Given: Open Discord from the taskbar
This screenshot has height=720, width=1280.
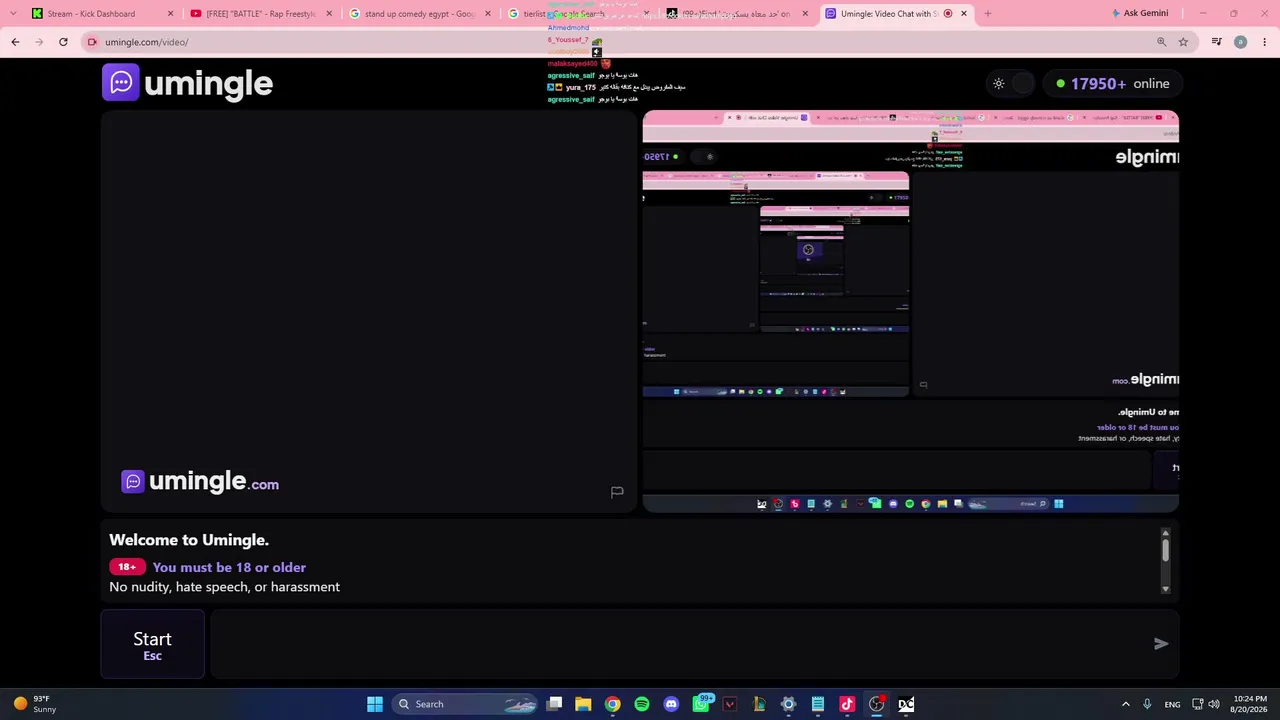Looking at the screenshot, I should click(x=671, y=704).
